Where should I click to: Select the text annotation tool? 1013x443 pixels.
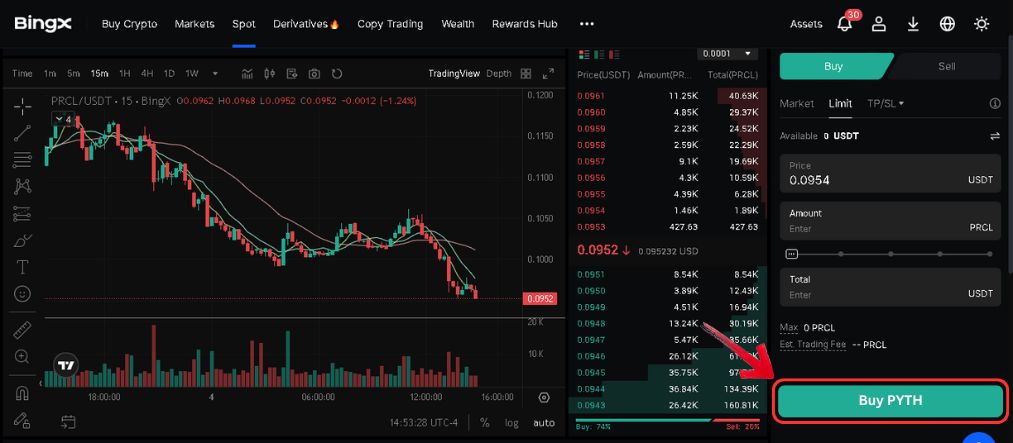tap(23, 267)
